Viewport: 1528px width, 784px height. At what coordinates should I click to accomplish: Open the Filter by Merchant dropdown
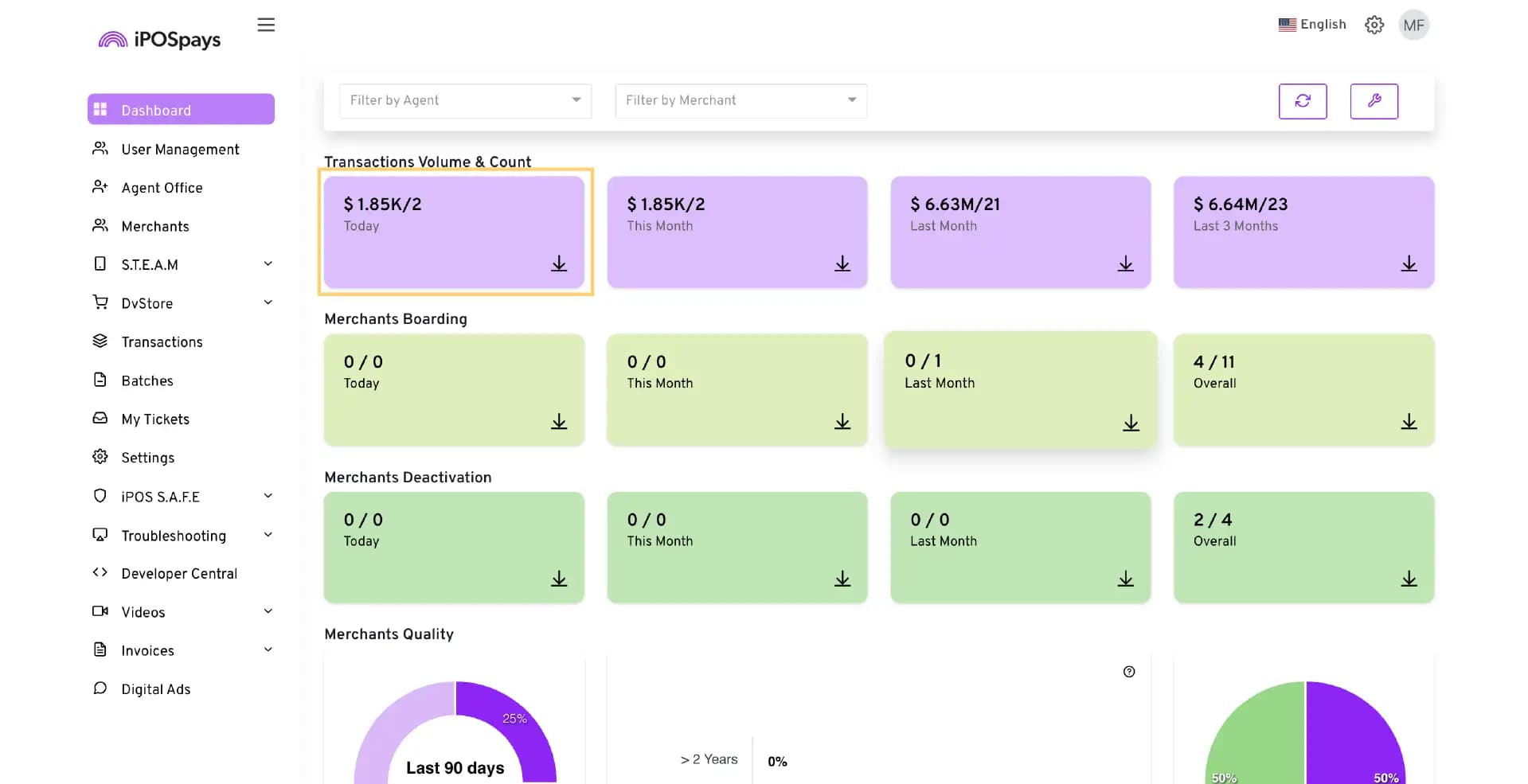(x=741, y=101)
